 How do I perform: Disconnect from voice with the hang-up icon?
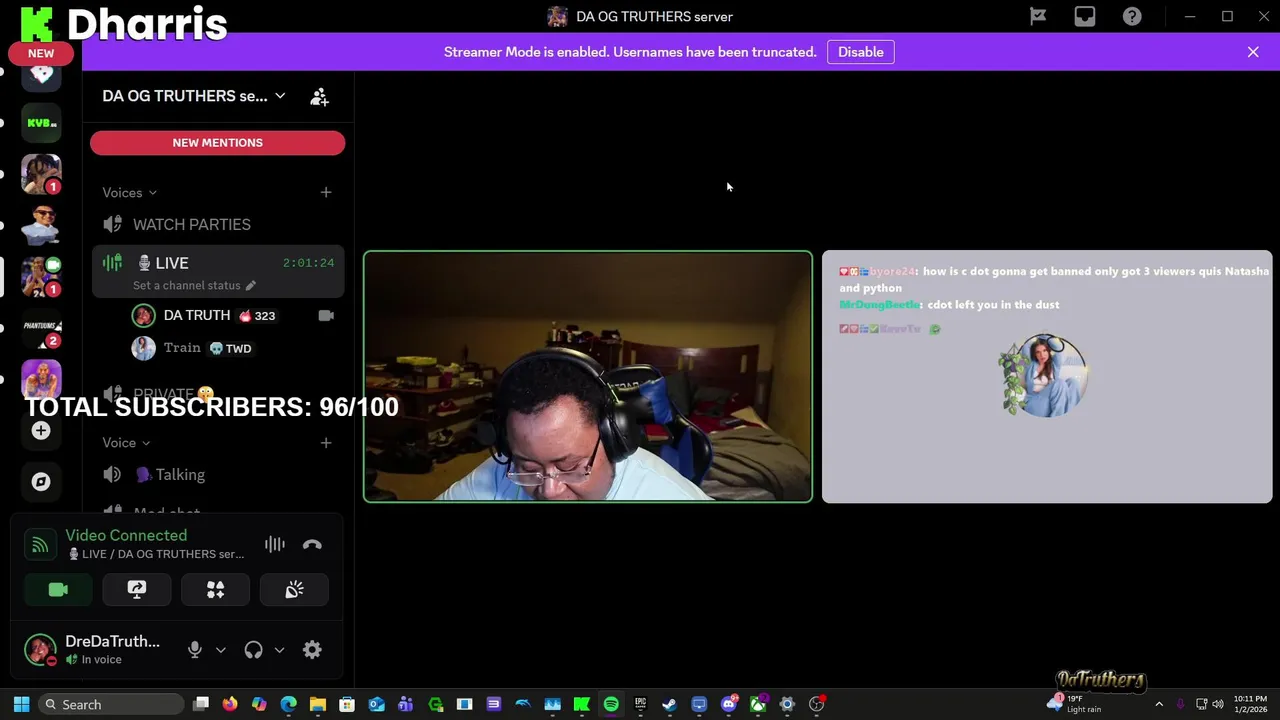pos(312,544)
